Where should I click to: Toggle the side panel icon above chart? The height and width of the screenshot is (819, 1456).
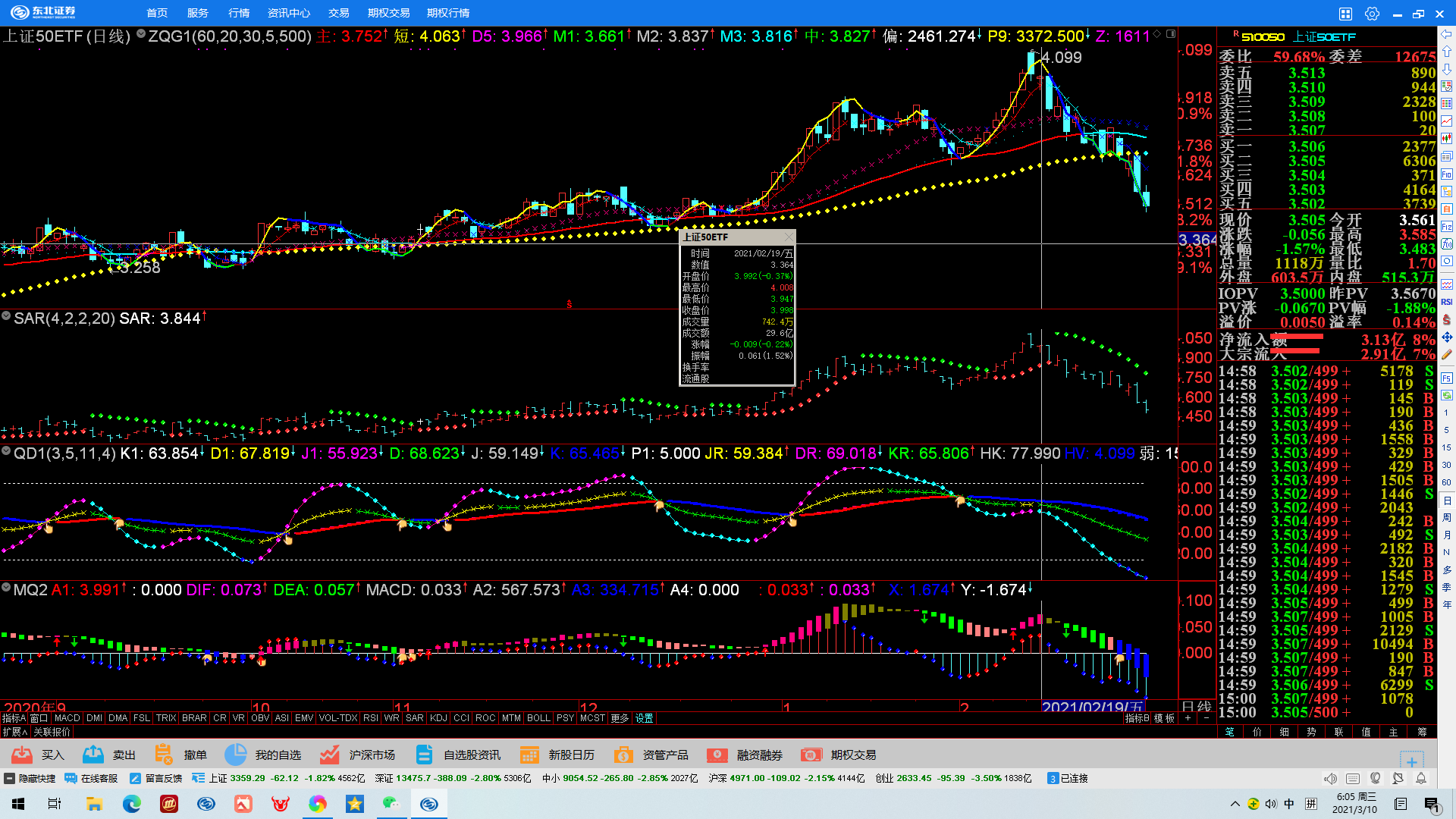[x=1171, y=34]
